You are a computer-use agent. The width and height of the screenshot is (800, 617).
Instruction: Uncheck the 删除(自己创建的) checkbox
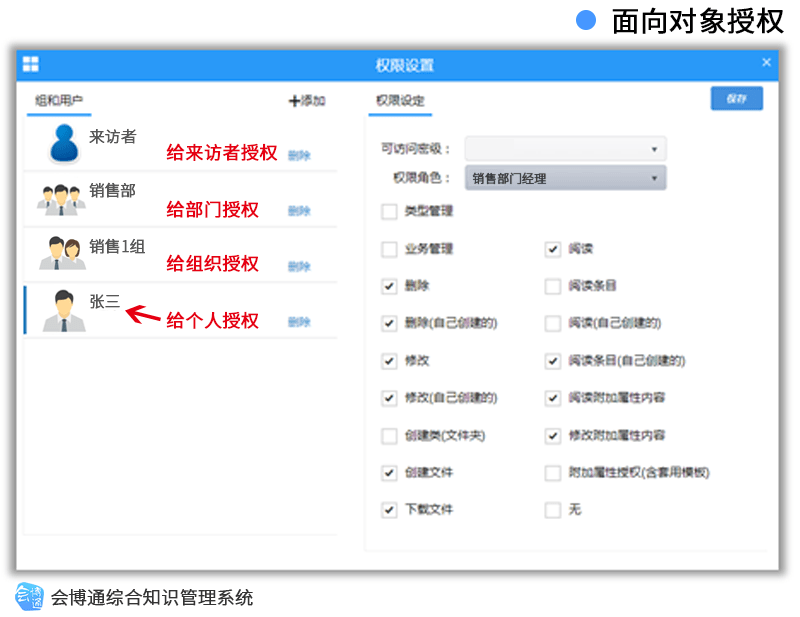(x=389, y=323)
